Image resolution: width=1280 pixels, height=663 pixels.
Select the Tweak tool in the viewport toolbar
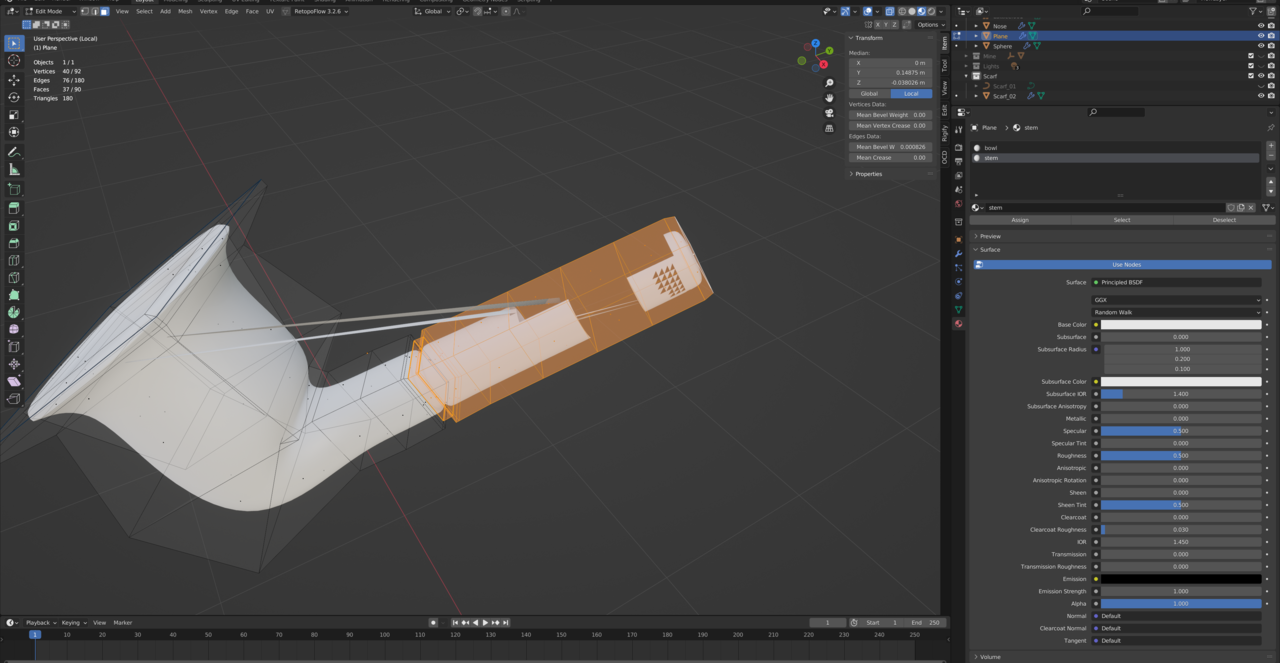(13, 42)
